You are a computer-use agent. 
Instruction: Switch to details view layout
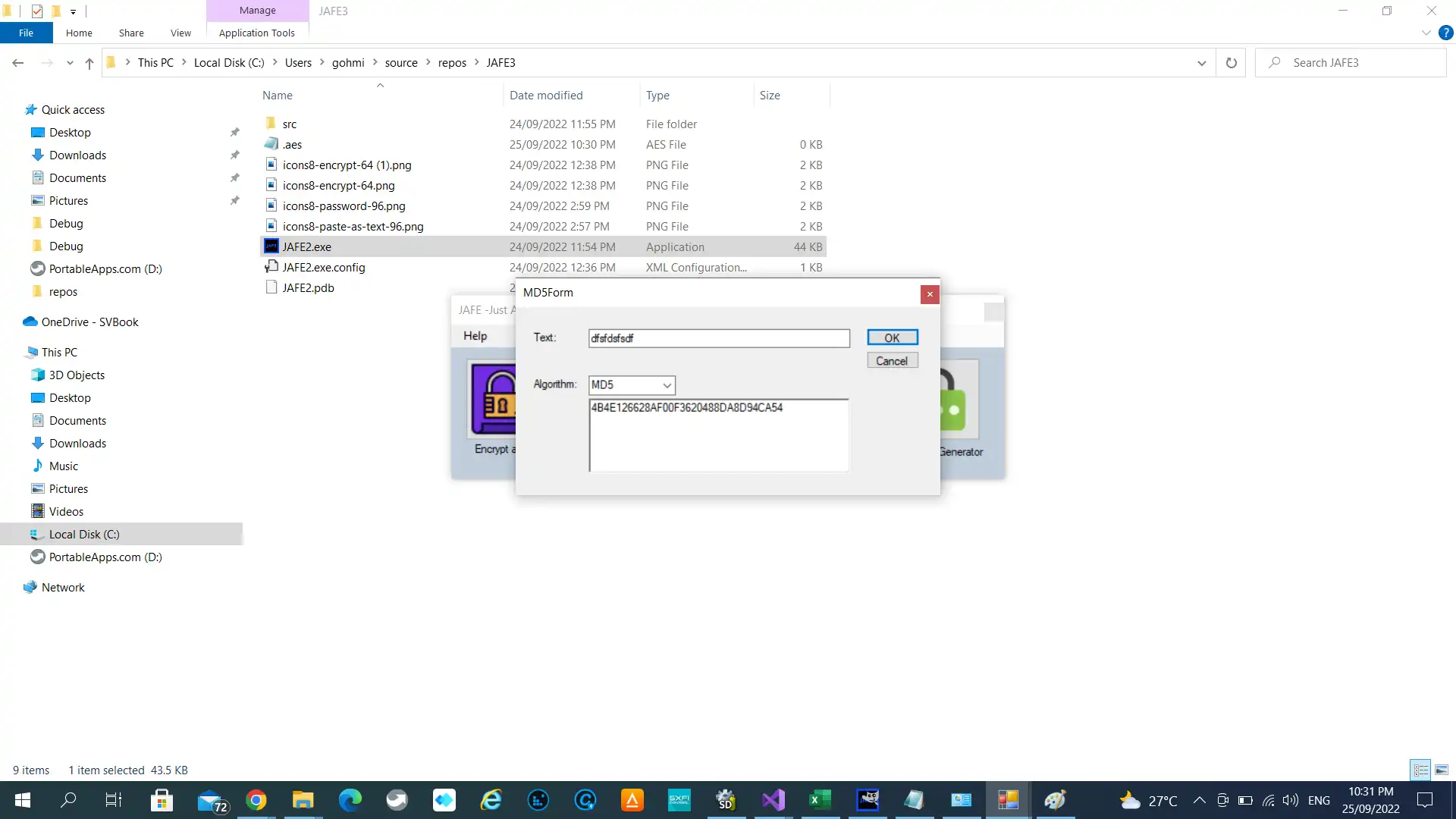point(1420,770)
